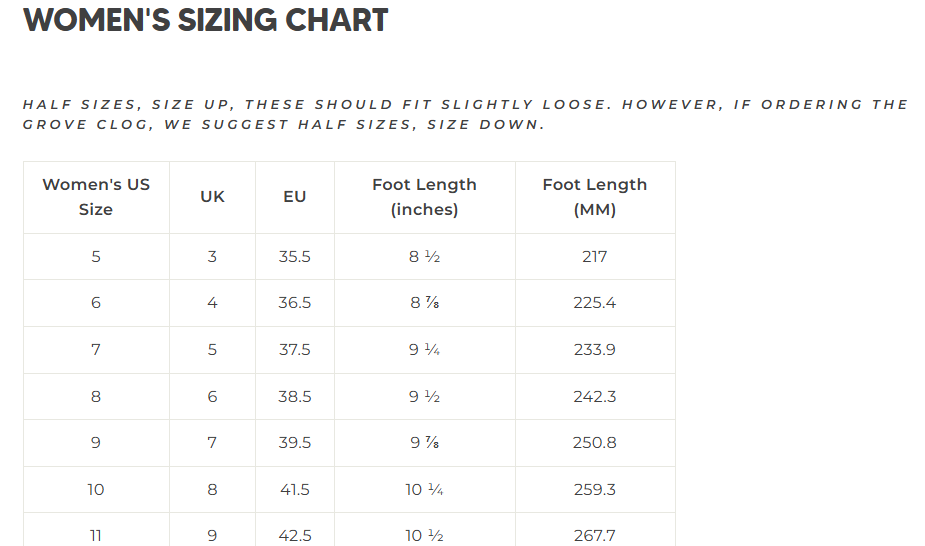Click the Women's Sizing Chart heading

click(205, 20)
